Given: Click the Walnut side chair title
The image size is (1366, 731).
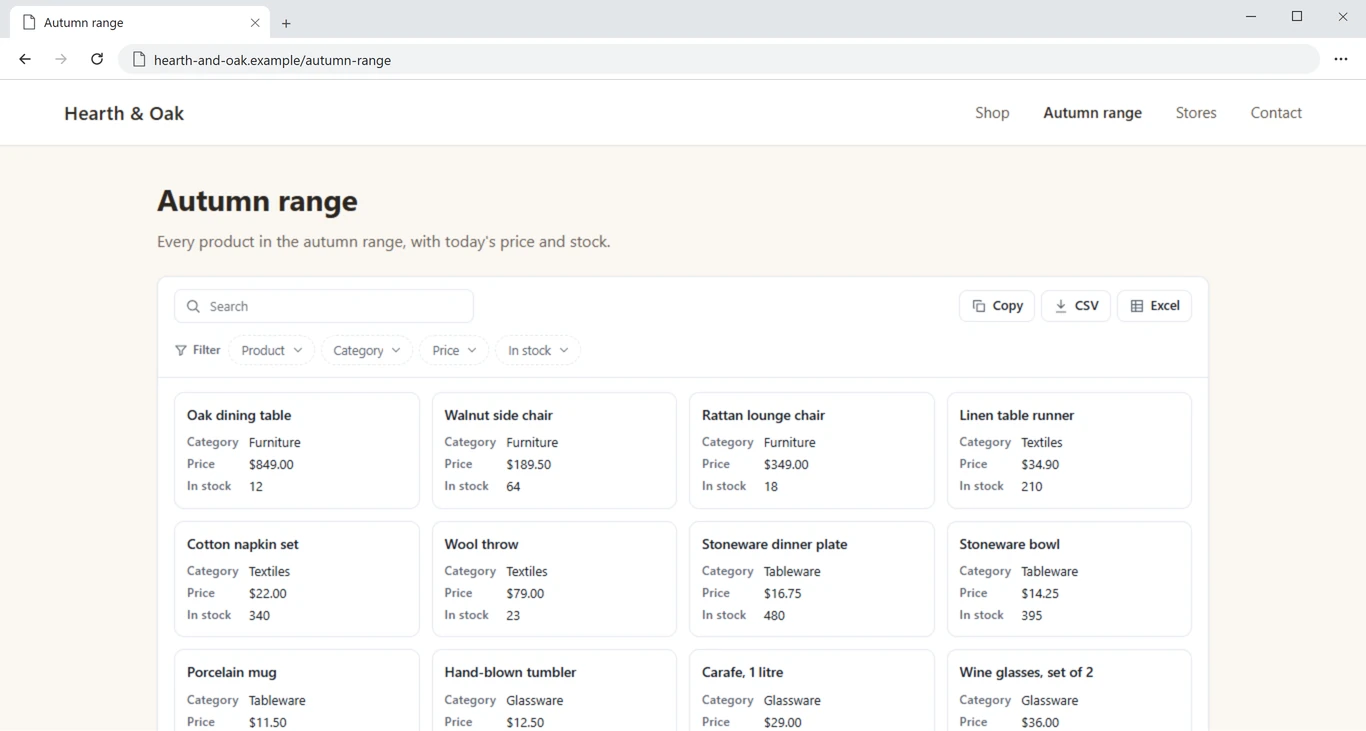Looking at the screenshot, I should [x=498, y=415].
